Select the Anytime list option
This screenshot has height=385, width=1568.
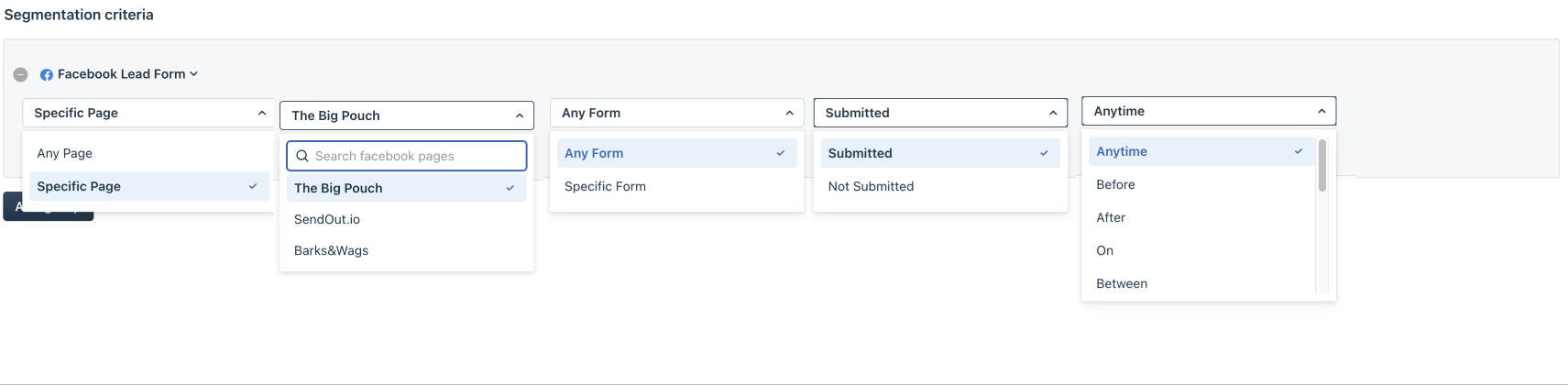[x=1201, y=151]
